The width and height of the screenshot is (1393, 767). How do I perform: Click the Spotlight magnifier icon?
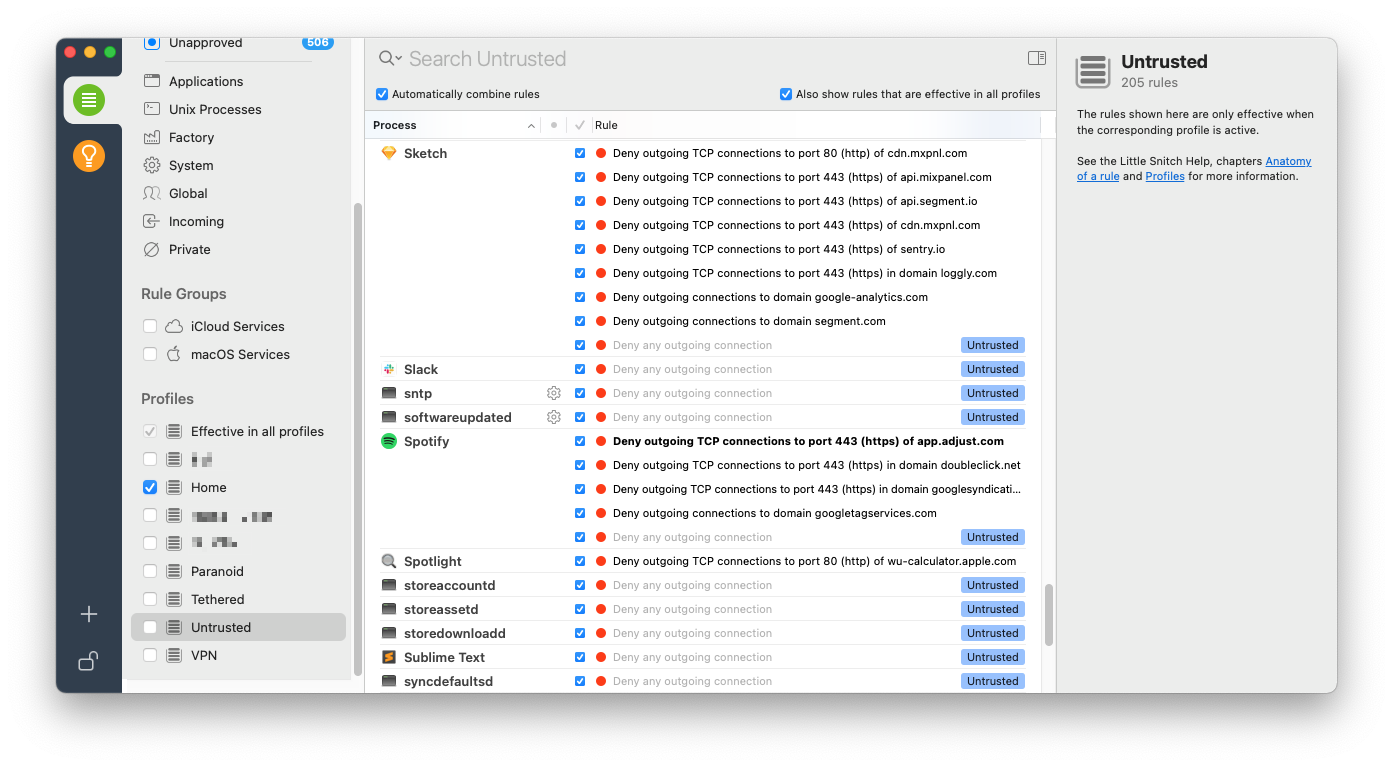[x=389, y=561]
